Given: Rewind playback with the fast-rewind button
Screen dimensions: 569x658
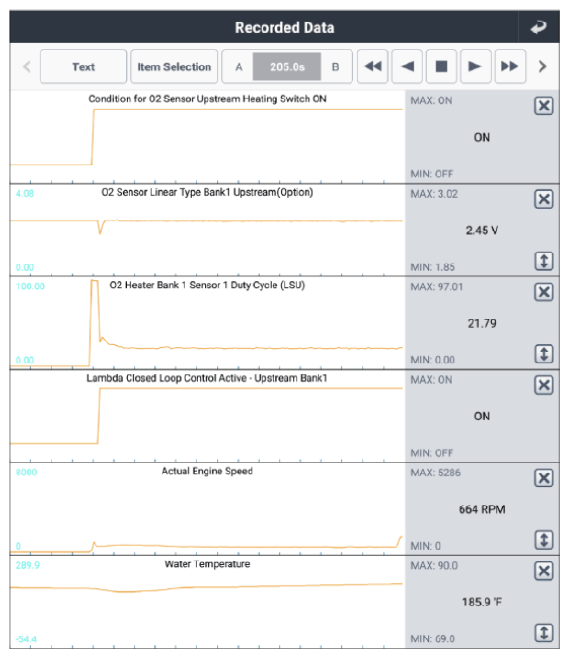Looking at the screenshot, I should tap(373, 66).
